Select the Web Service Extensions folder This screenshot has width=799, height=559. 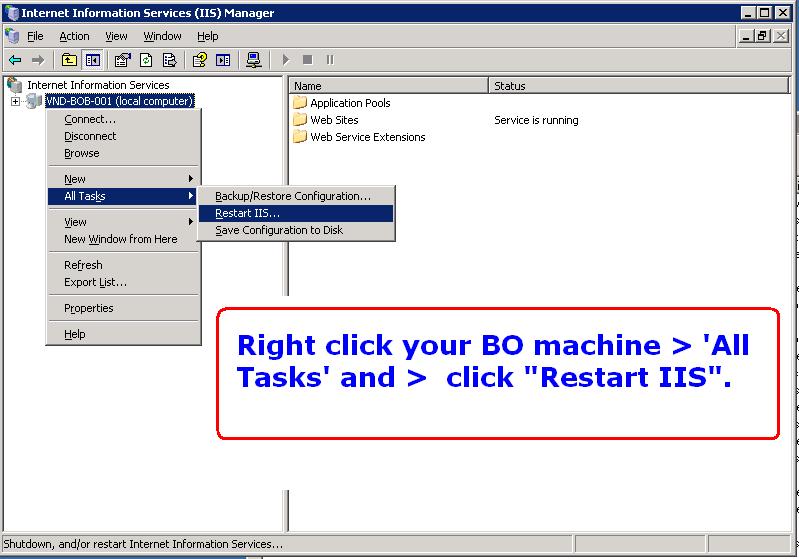click(x=359, y=137)
